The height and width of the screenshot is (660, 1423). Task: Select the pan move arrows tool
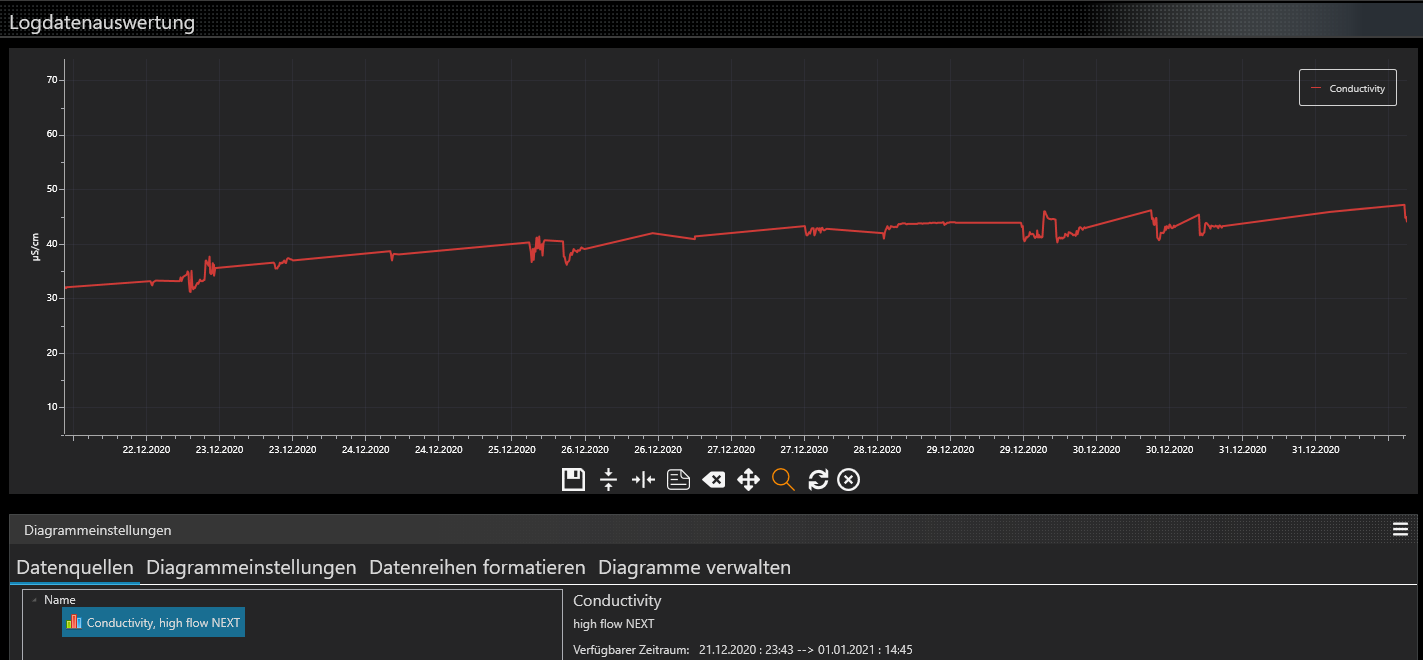coord(748,480)
